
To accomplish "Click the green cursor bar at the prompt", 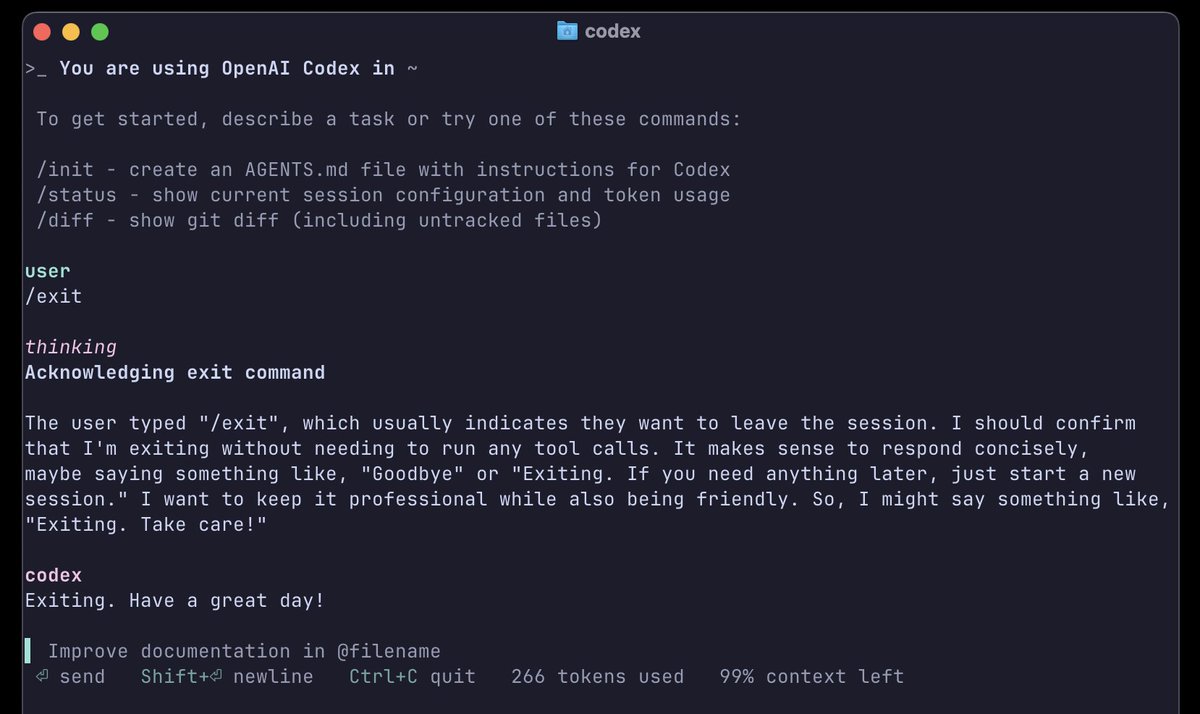I will tap(28, 651).
